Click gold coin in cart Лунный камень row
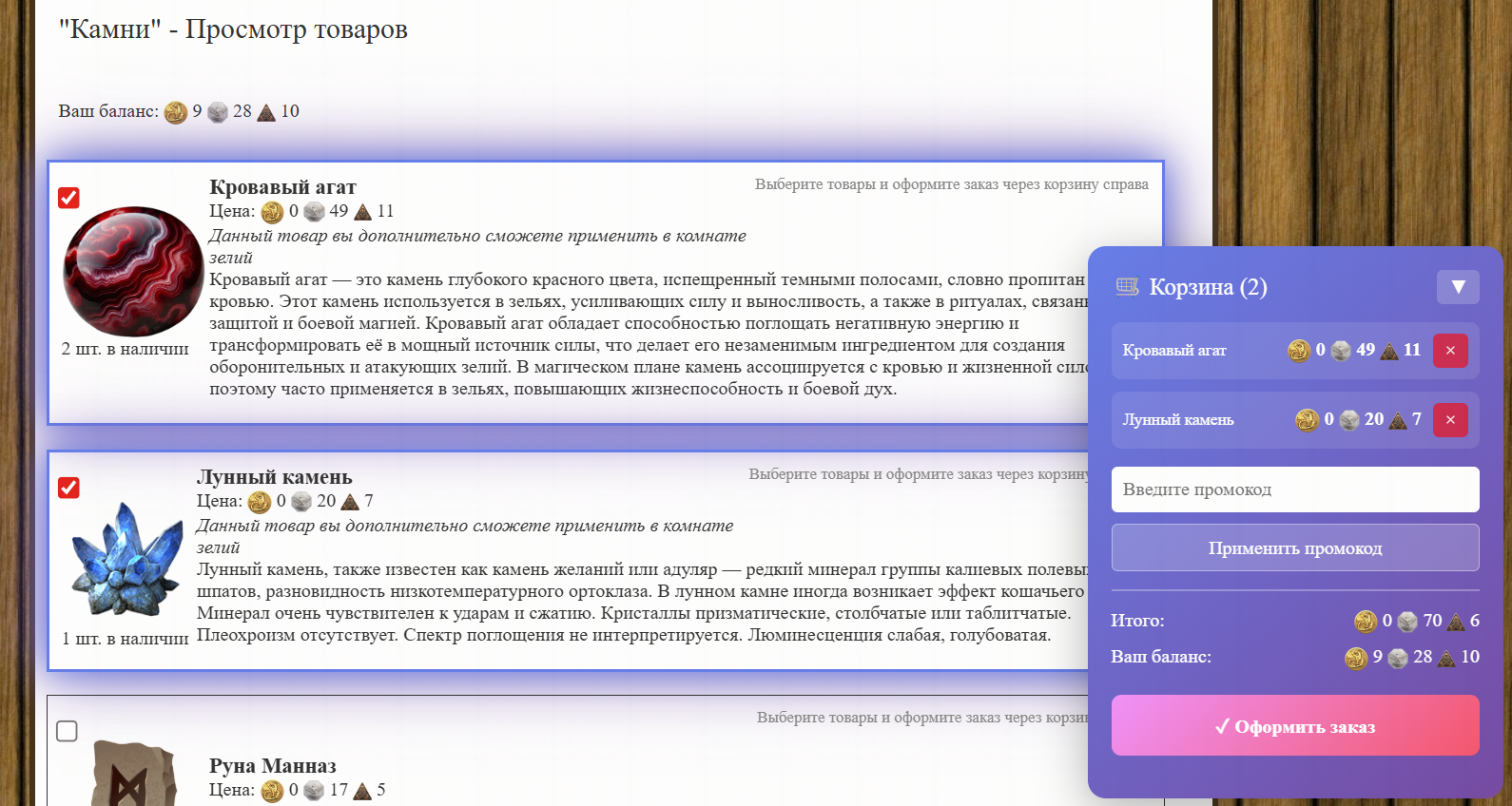 point(1308,420)
